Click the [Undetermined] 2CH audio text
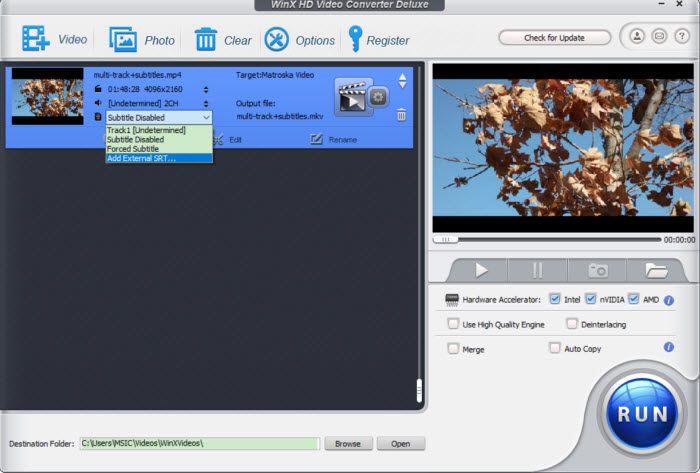Screen dimensions: 700x473 click(x=143, y=103)
